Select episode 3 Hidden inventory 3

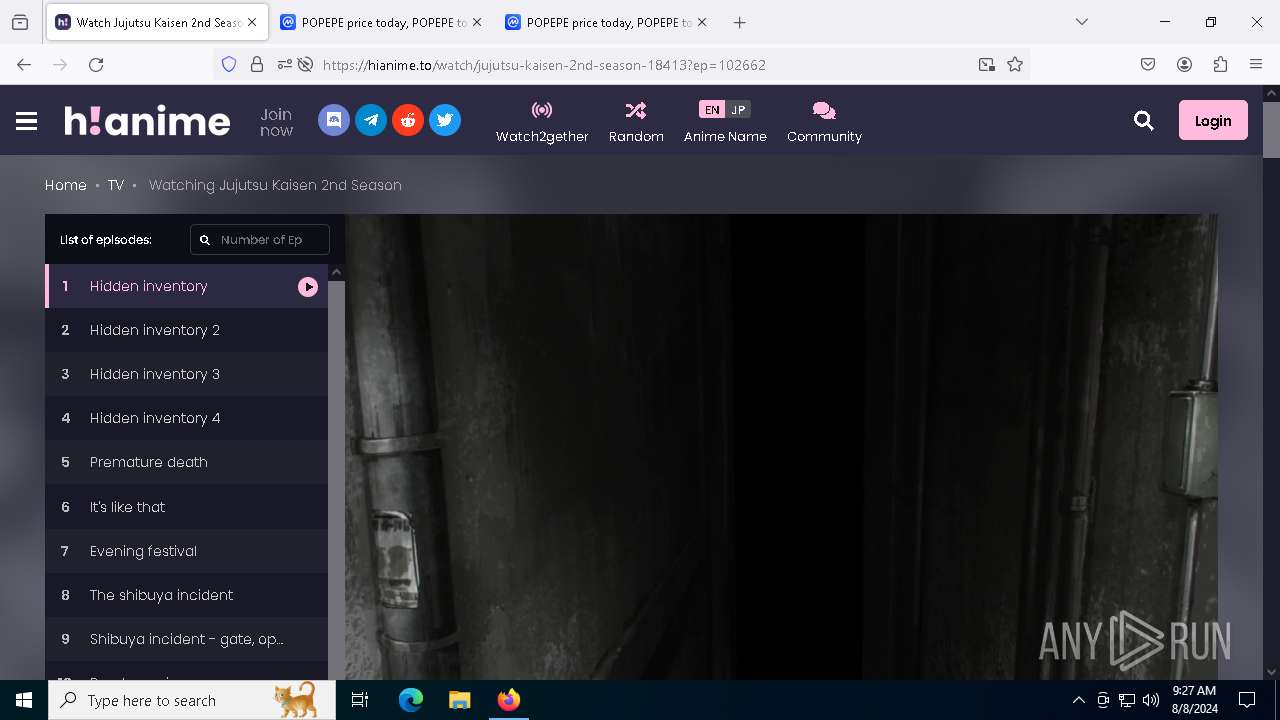pyautogui.click(x=186, y=374)
